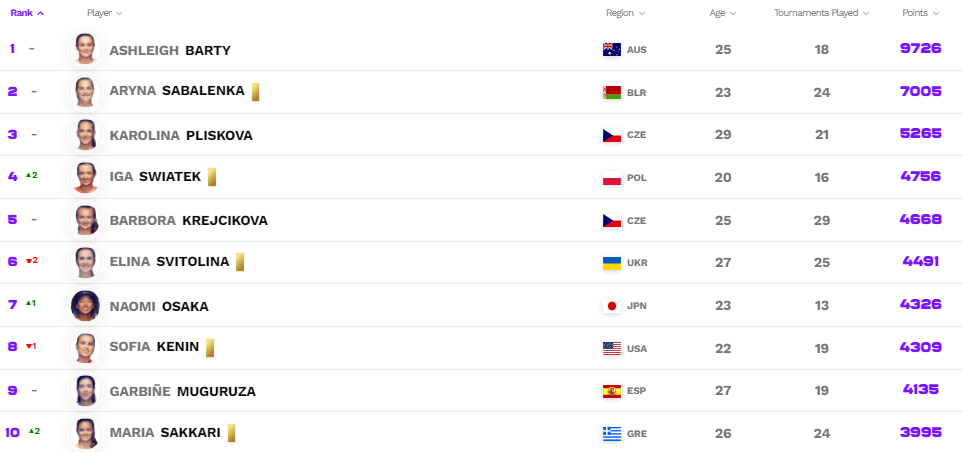Click Elina Svitolina's profile photo
Viewport: 963px width, 452px height.
tap(85, 262)
